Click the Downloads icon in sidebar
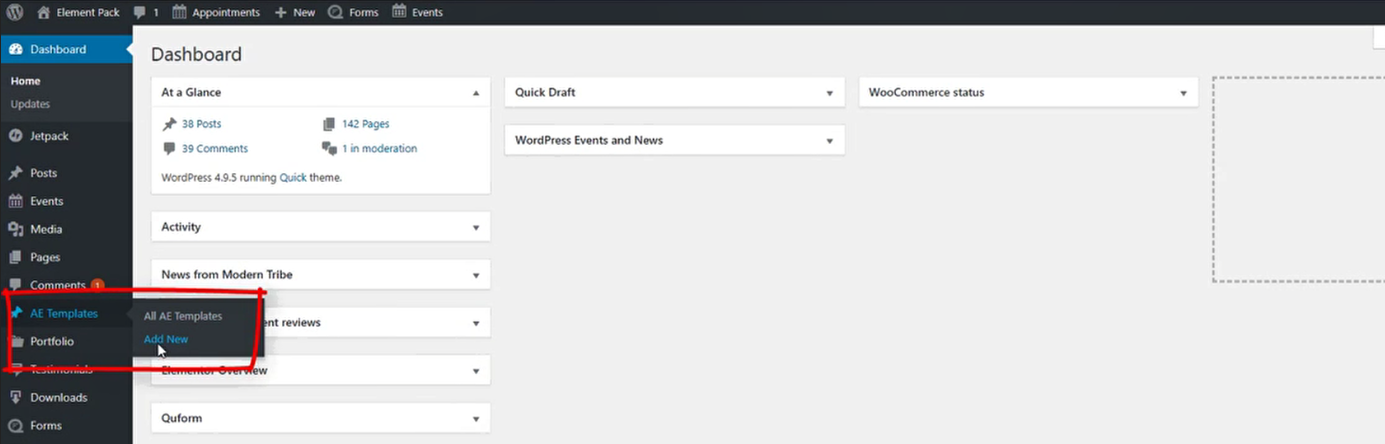 pos(15,397)
